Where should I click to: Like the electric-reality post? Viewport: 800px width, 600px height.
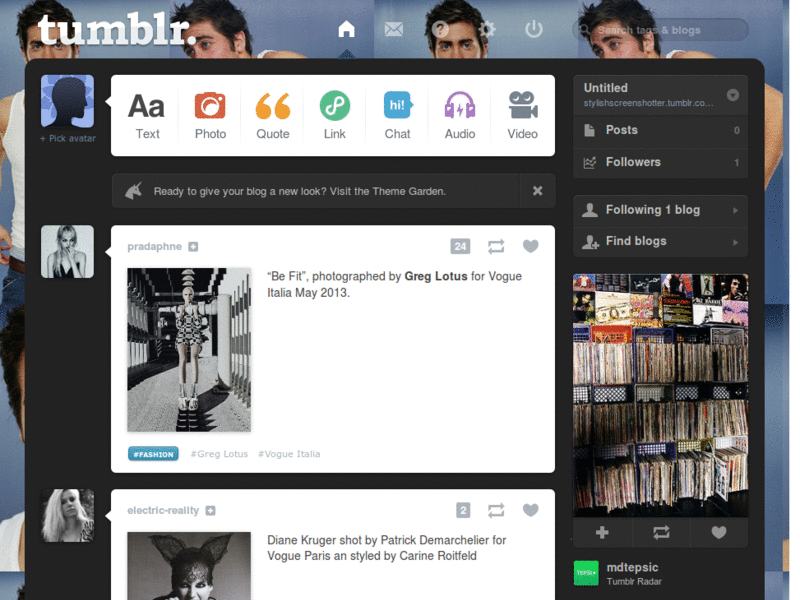(531, 510)
